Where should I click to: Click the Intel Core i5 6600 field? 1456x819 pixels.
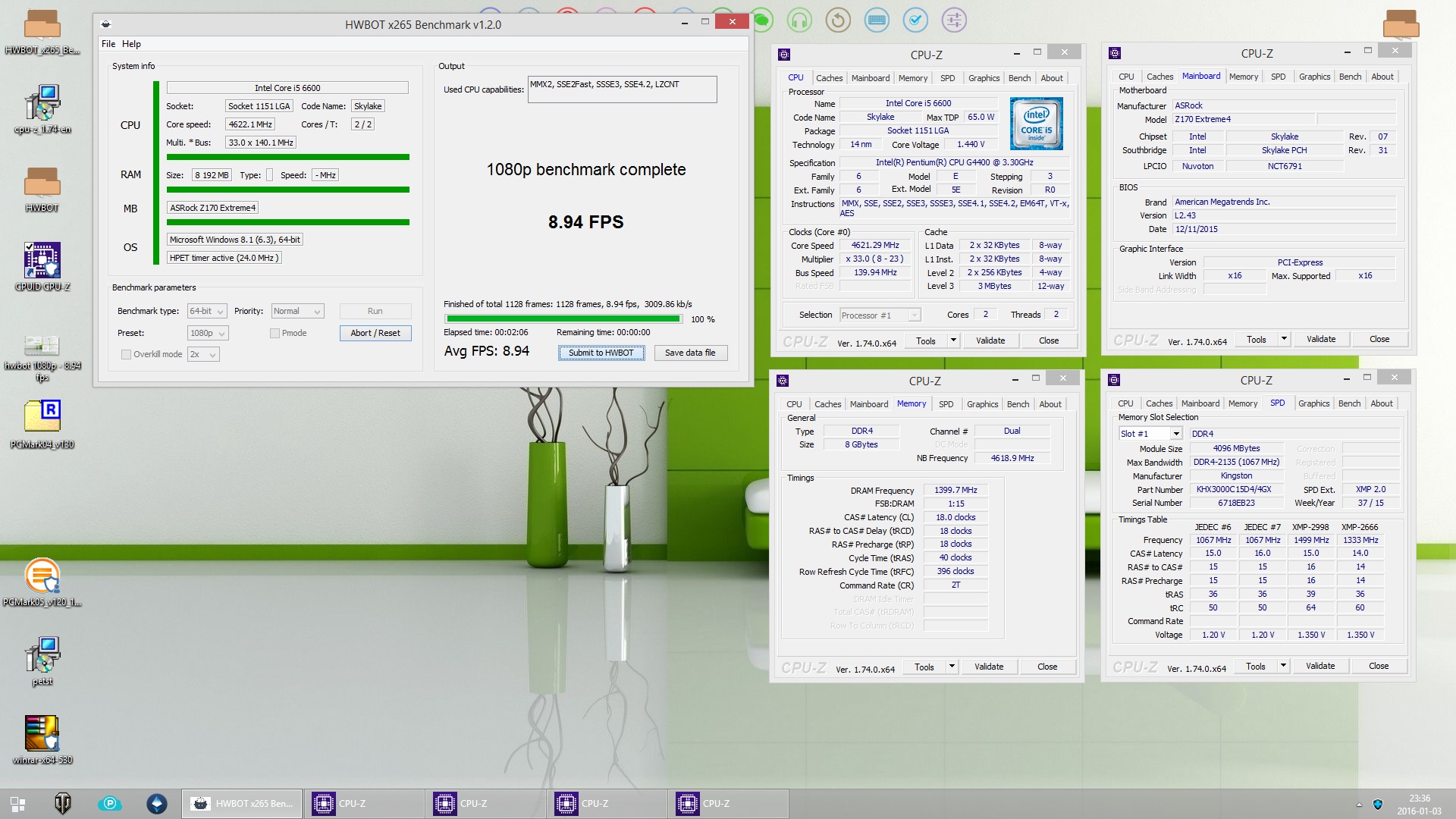pos(287,88)
